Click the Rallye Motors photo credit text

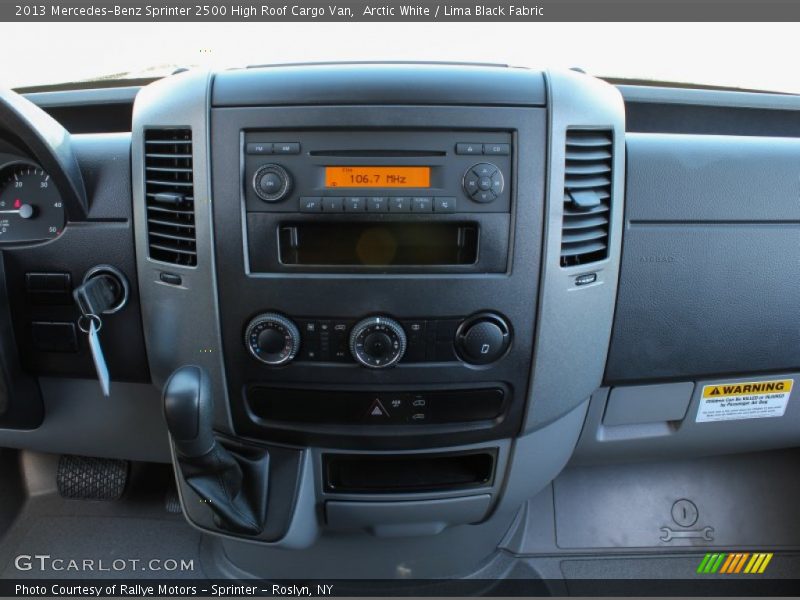tap(174, 590)
